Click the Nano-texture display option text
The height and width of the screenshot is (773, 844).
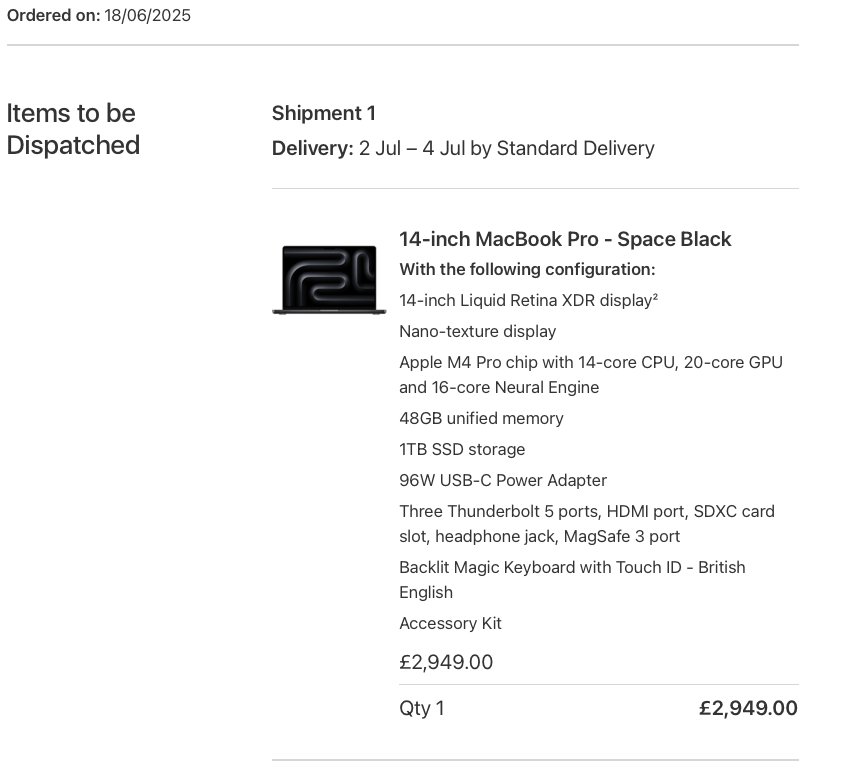[x=477, y=331]
